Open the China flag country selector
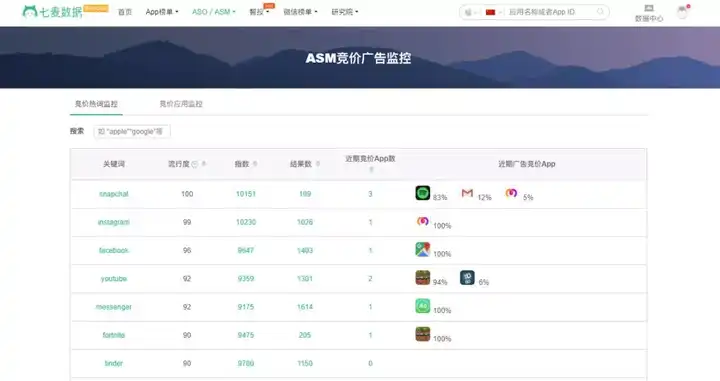This screenshot has width=720, height=381. 492,12
